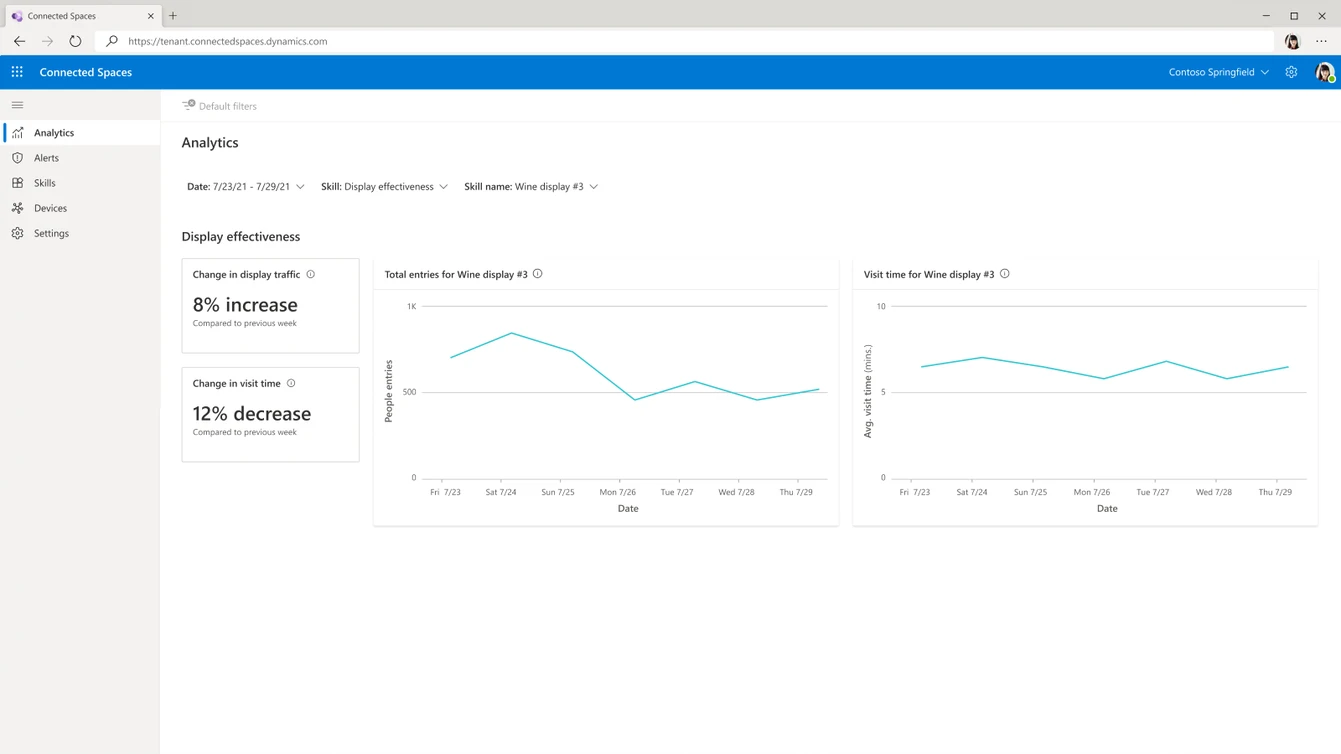Expand the Skill Display effectiveness filter
Screen dimensions: 1341x754
[384, 187]
